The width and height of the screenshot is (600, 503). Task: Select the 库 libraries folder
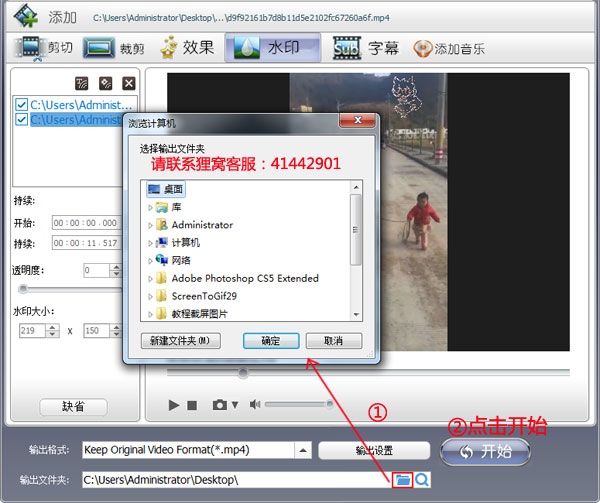168,207
